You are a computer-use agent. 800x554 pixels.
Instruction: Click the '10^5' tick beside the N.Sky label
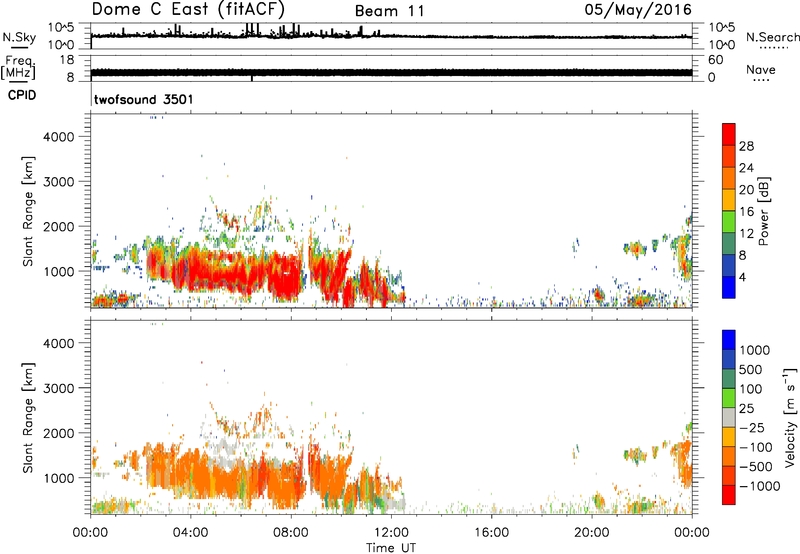click(x=61, y=27)
